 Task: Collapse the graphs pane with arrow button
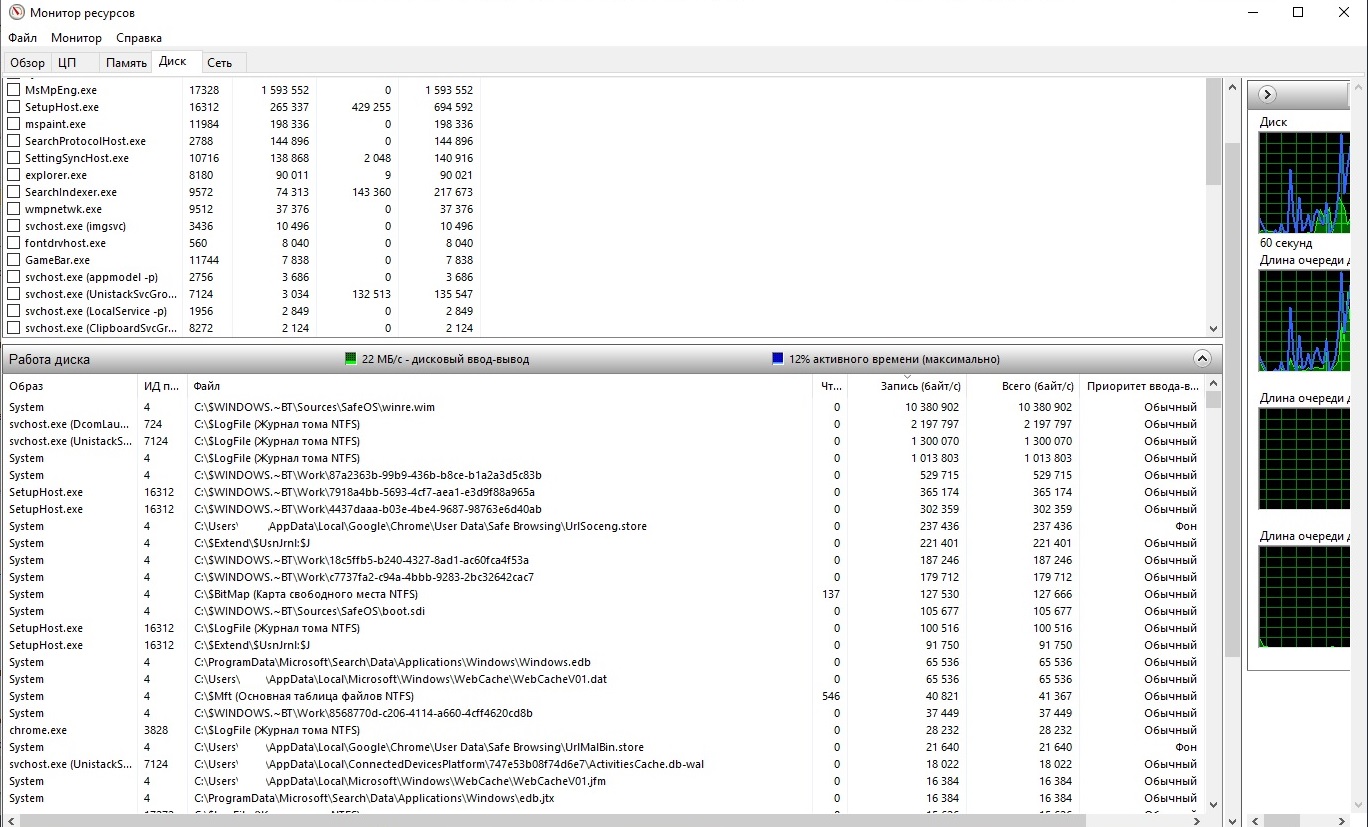pos(1267,95)
